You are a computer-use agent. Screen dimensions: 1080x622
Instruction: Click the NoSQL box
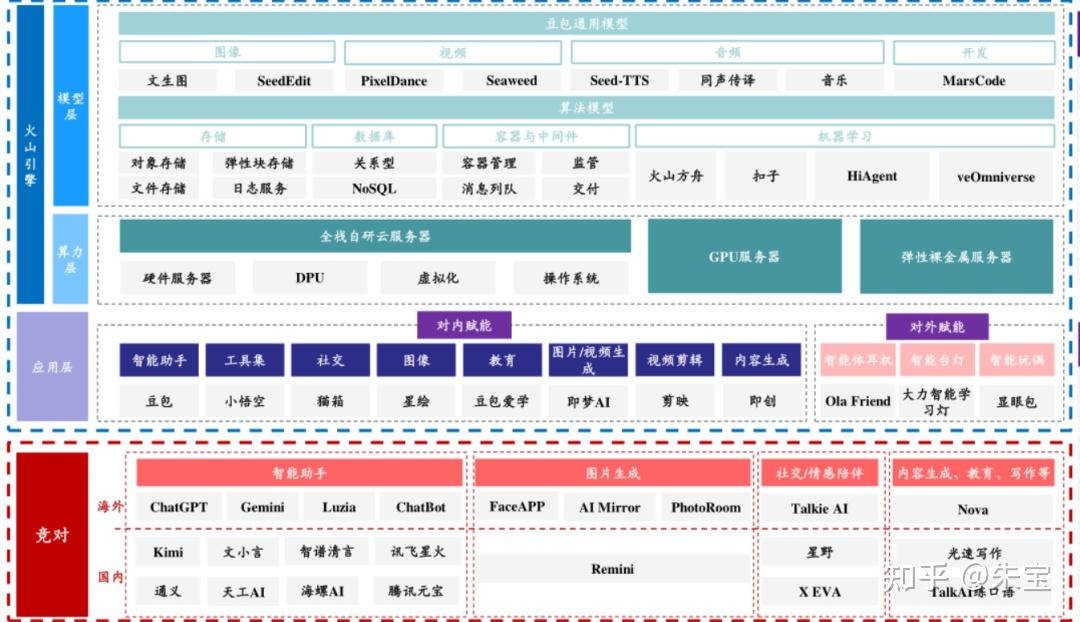coord(374,188)
